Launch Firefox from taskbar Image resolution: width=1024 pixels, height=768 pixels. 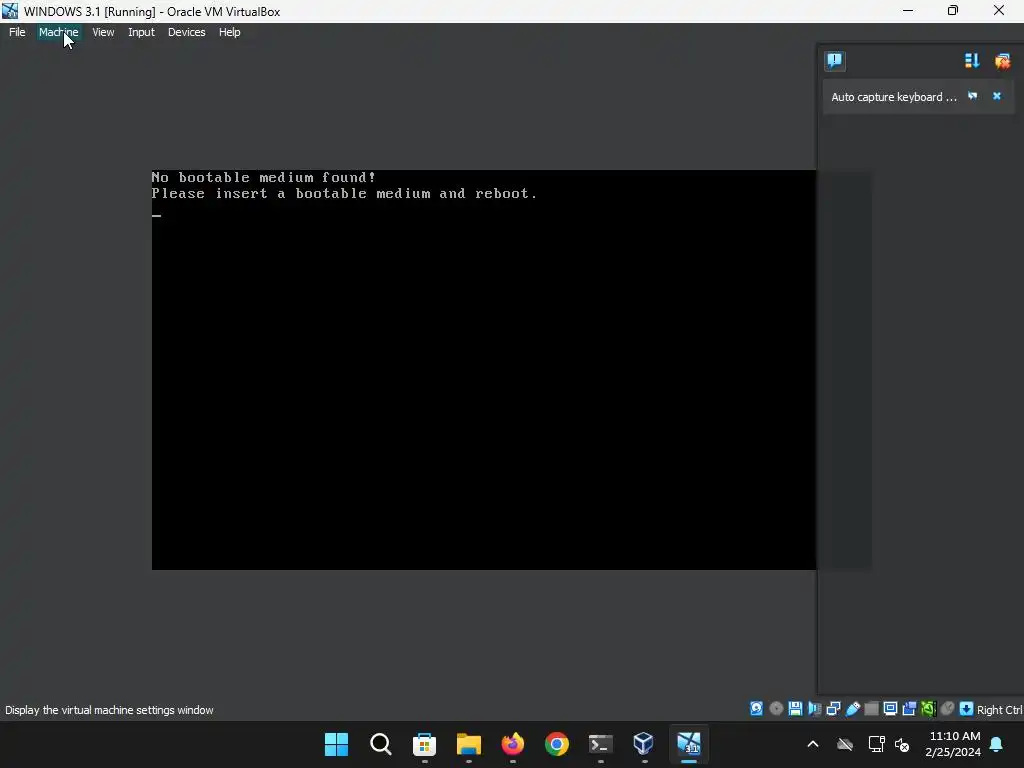tap(513, 744)
